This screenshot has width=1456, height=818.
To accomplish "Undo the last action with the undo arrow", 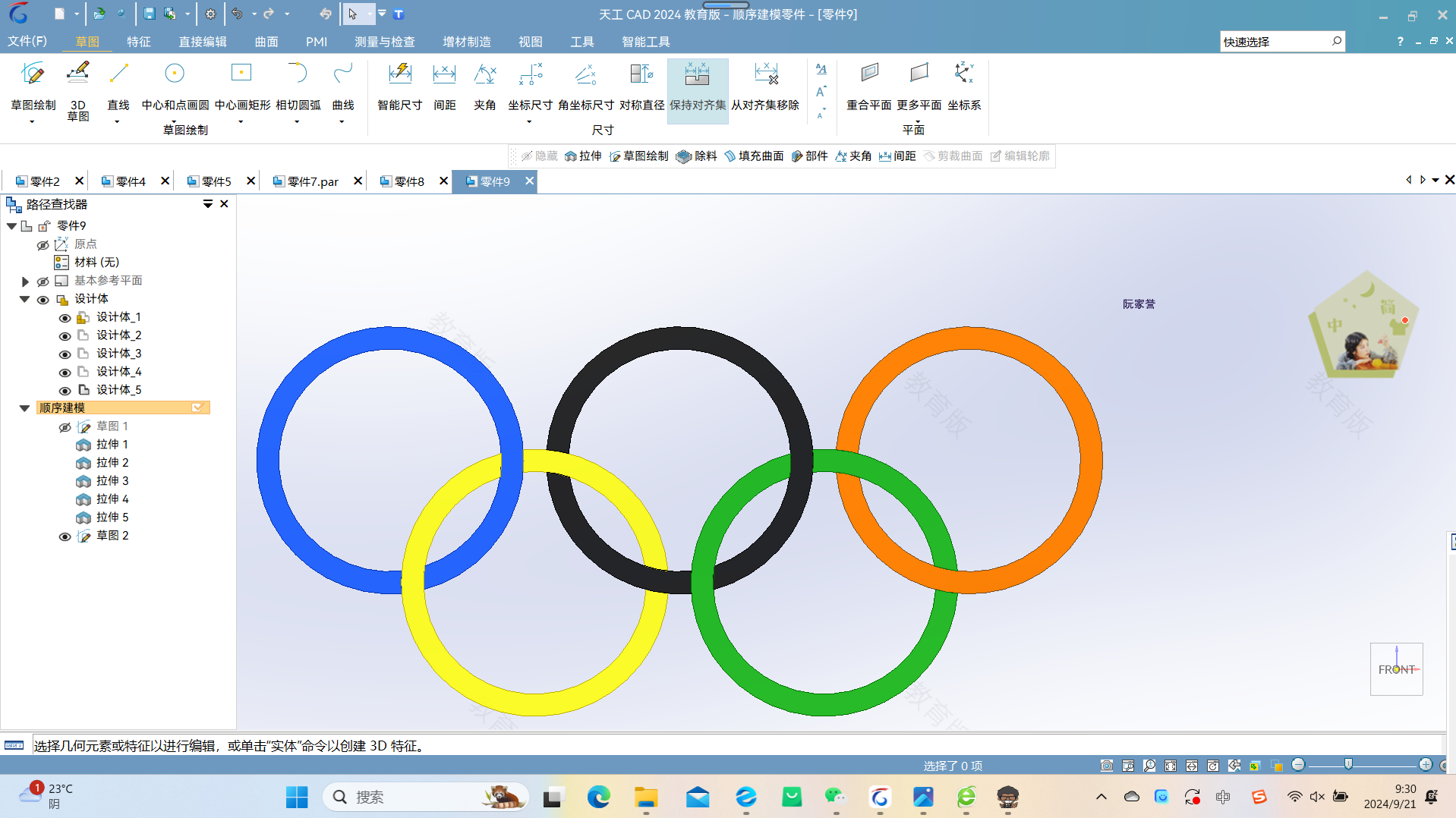I will click(238, 14).
